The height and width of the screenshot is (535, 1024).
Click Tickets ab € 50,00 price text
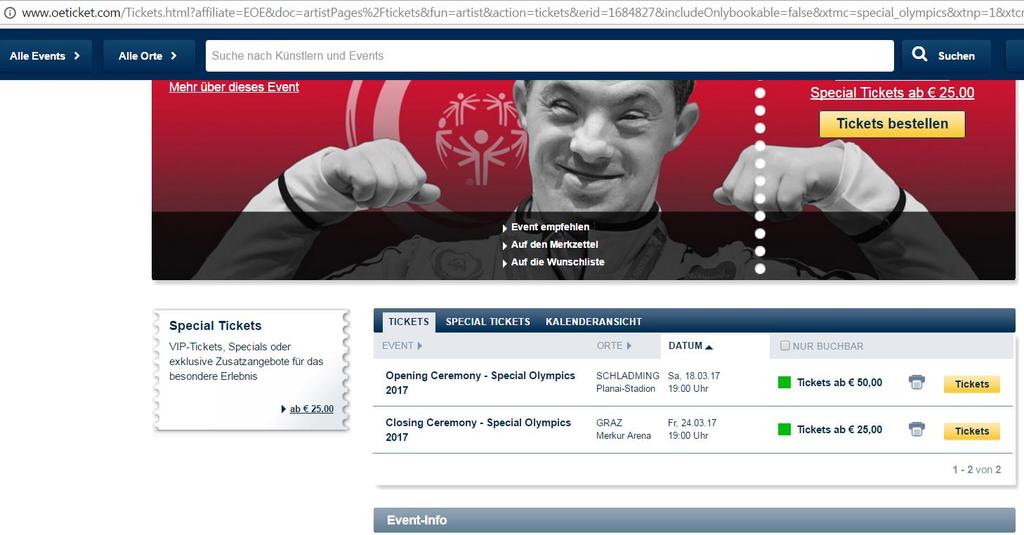click(x=839, y=382)
